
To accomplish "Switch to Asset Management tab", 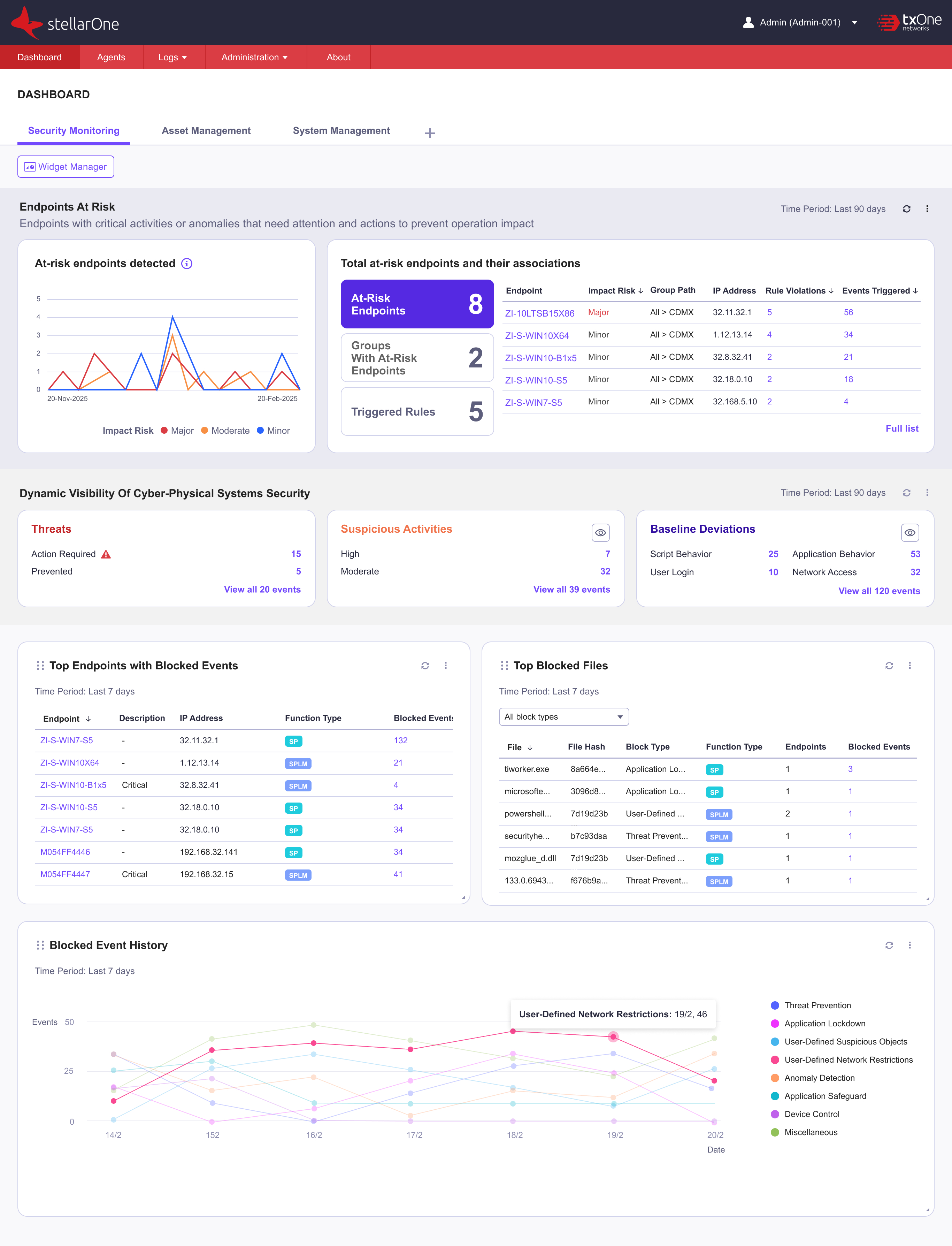I will (206, 130).
